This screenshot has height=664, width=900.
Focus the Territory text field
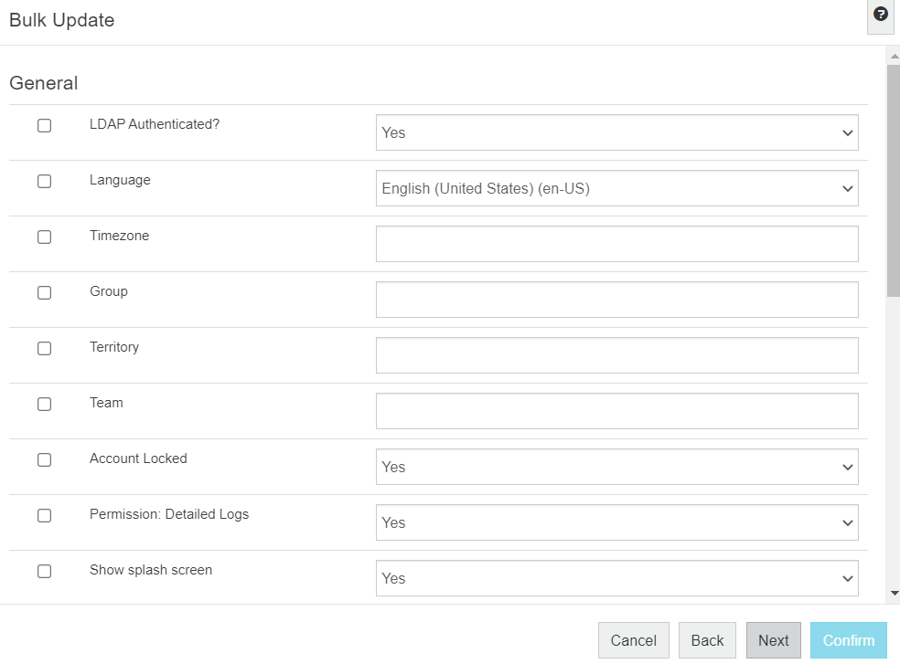617,355
